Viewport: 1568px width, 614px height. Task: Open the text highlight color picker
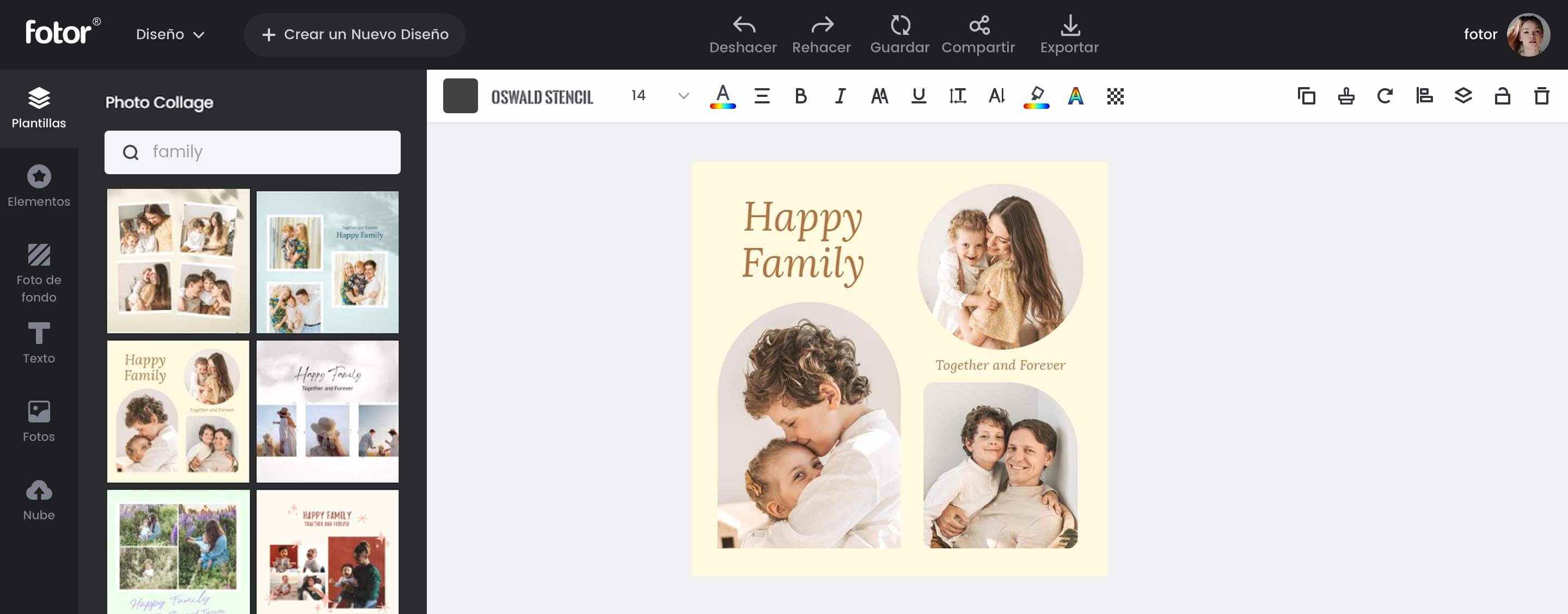pos(1037,97)
